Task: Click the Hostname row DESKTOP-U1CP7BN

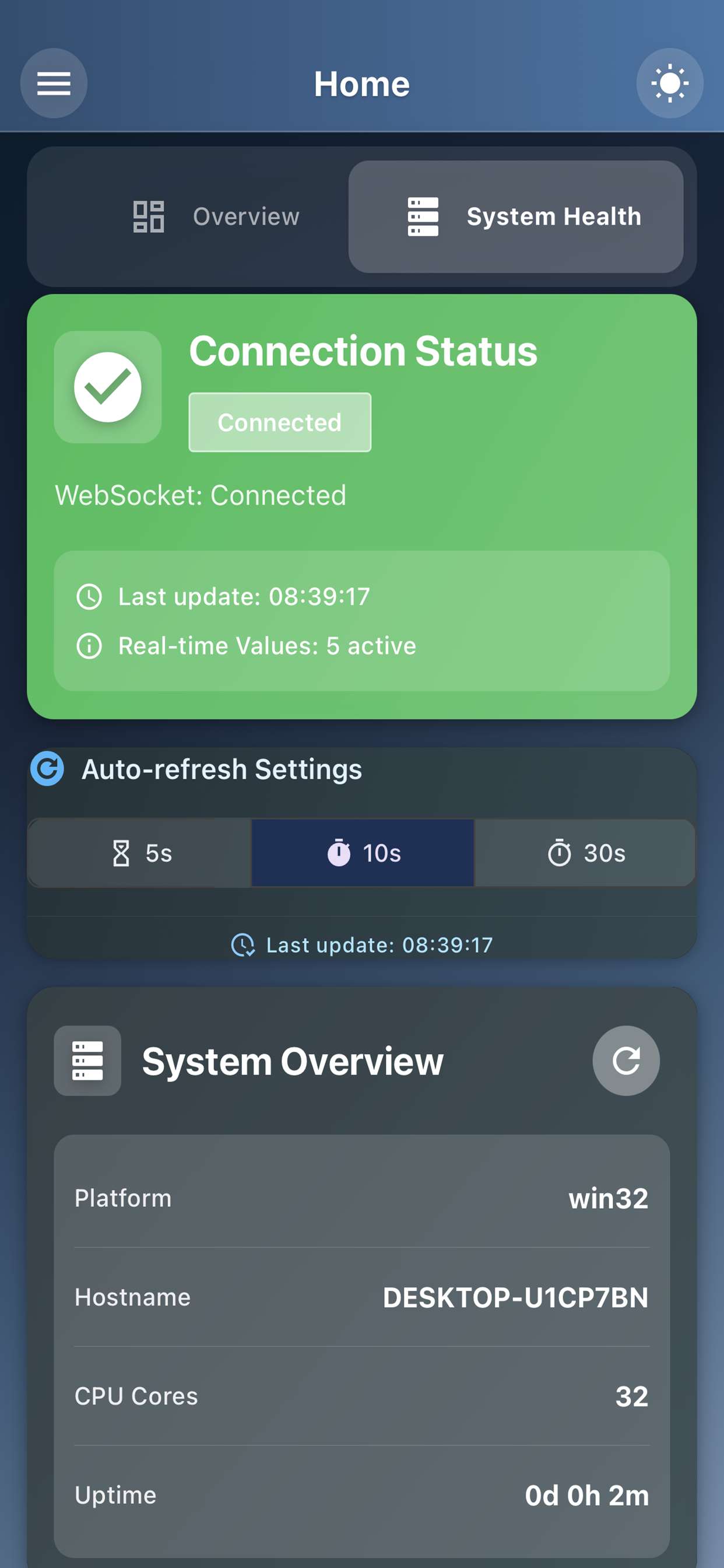Action: [x=362, y=1297]
